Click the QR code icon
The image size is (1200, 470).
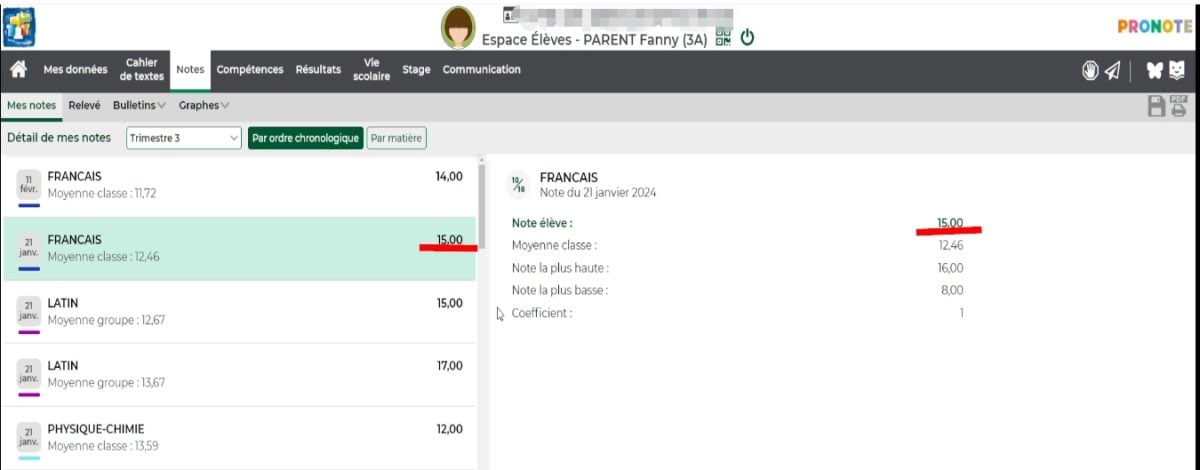pos(723,39)
